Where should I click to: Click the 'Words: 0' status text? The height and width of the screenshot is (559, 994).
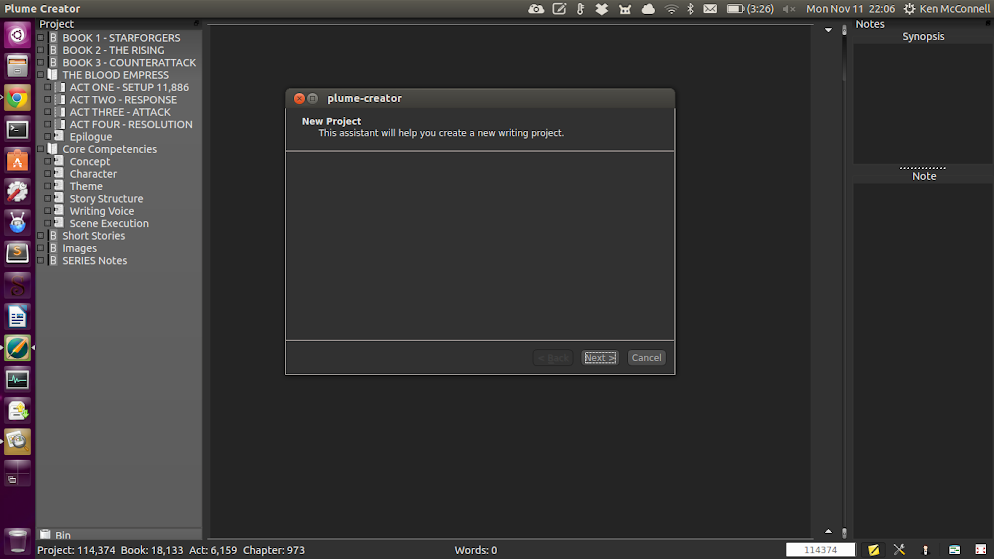(x=475, y=550)
